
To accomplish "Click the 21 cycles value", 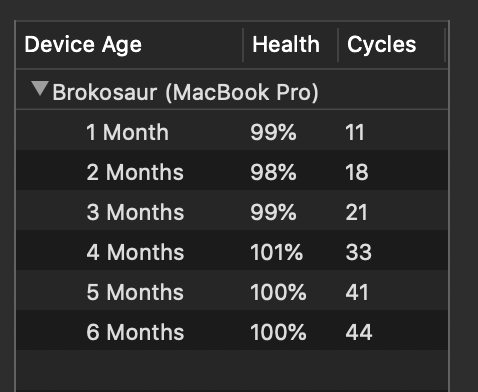I will [x=356, y=212].
